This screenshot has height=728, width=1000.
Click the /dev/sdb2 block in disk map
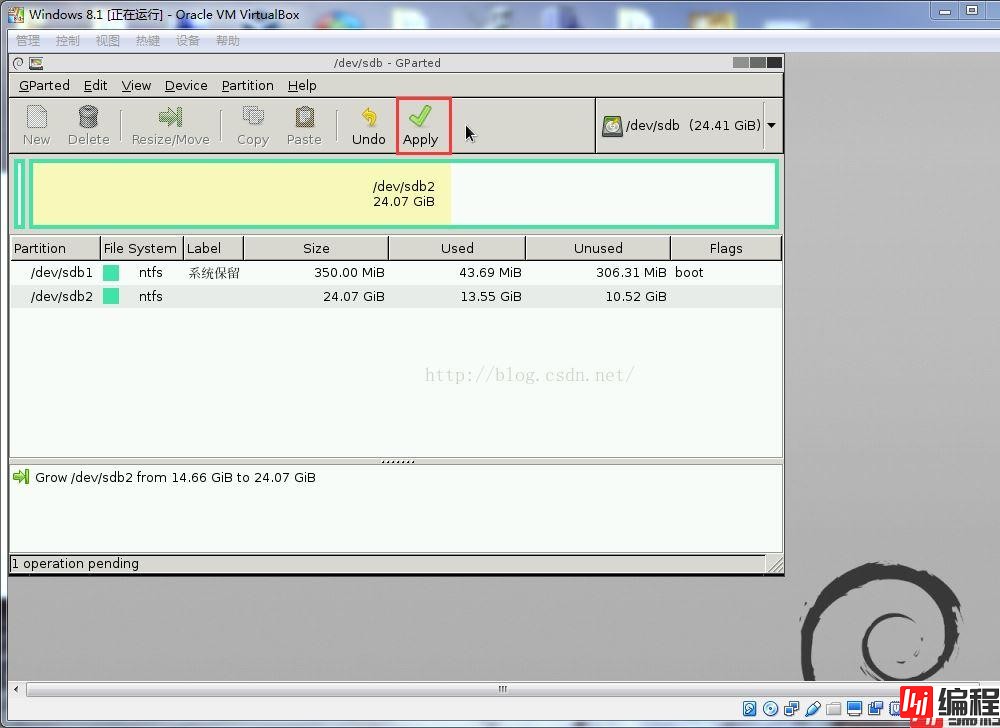[403, 194]
